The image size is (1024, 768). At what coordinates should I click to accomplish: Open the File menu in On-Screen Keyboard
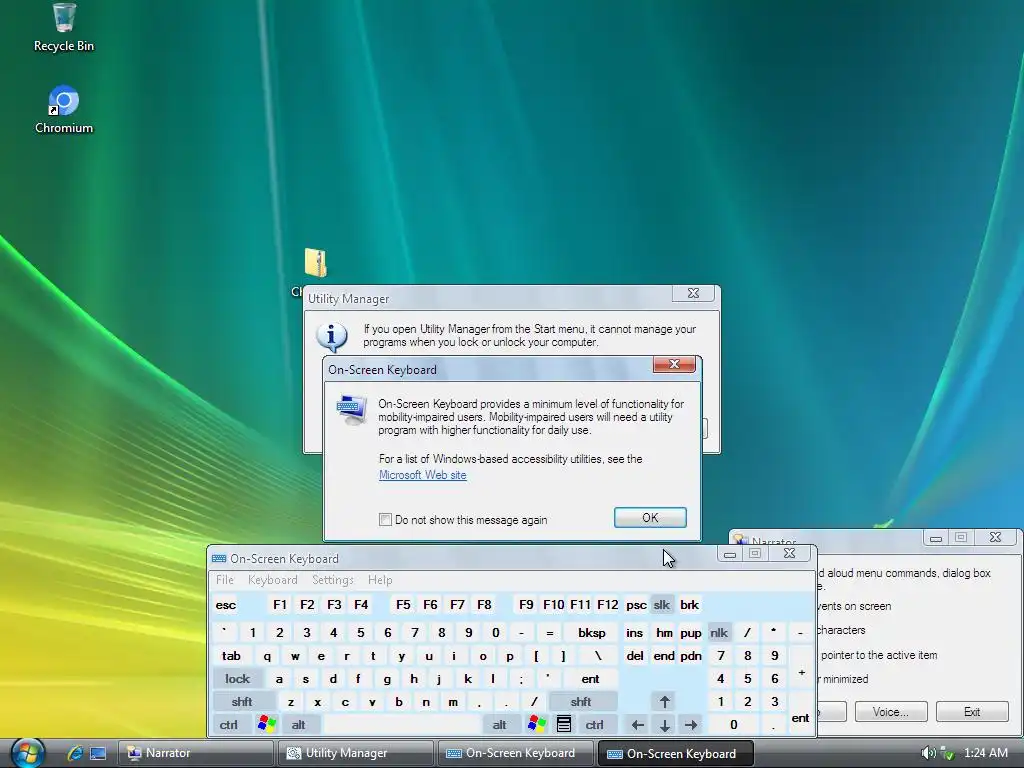225,580
